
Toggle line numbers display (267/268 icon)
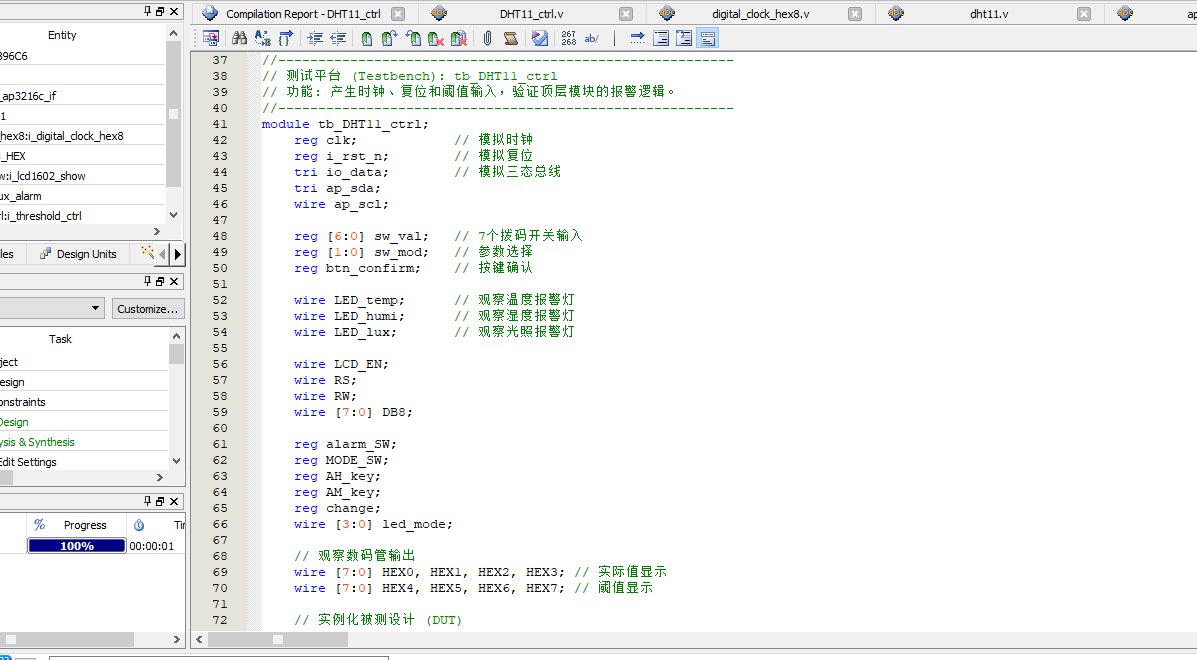(569, 38)
